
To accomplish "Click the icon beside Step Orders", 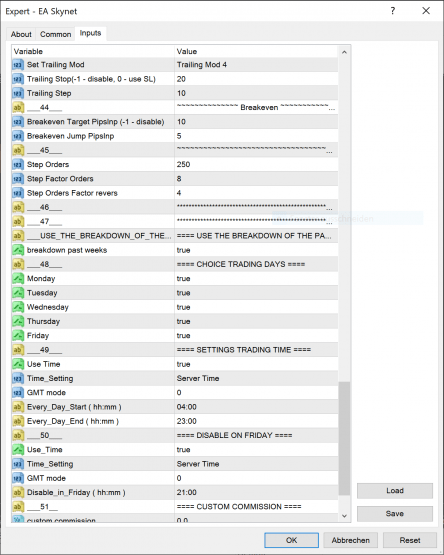I will point(18,165).
